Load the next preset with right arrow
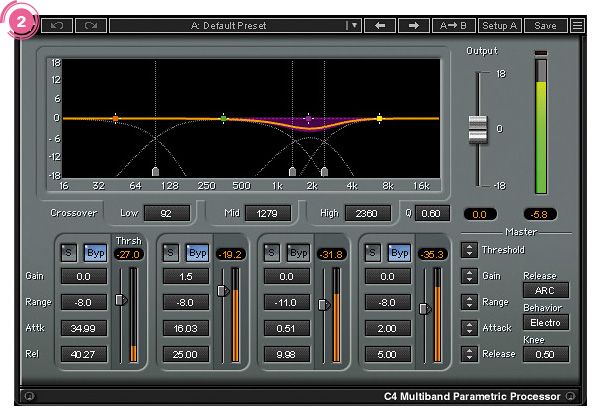This screenshot has width=600, height=420. click(x=413, y=26)
